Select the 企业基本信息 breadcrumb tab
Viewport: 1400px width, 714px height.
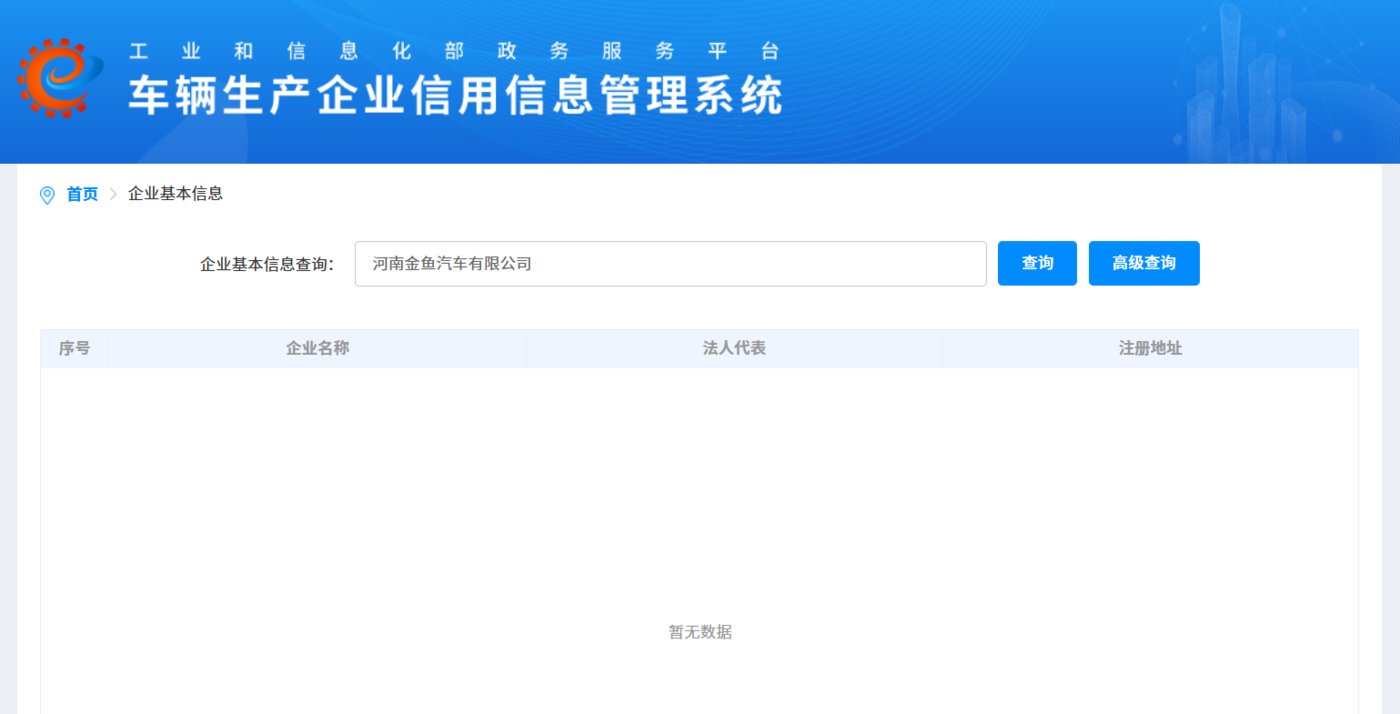[175, 194]
